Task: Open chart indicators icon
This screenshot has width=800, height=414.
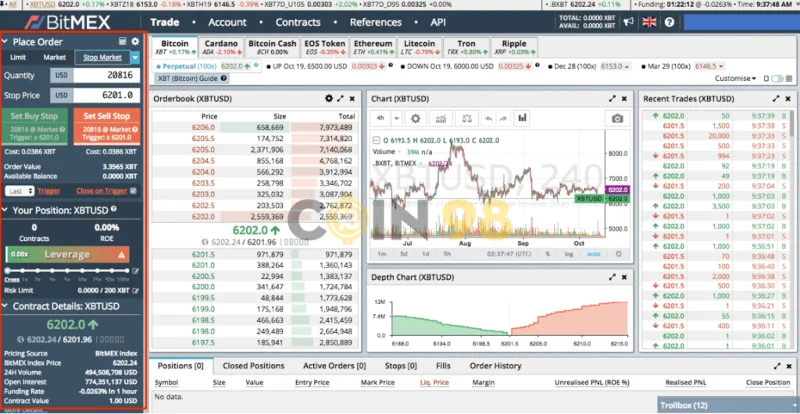Action: click(x=441, y=118)
